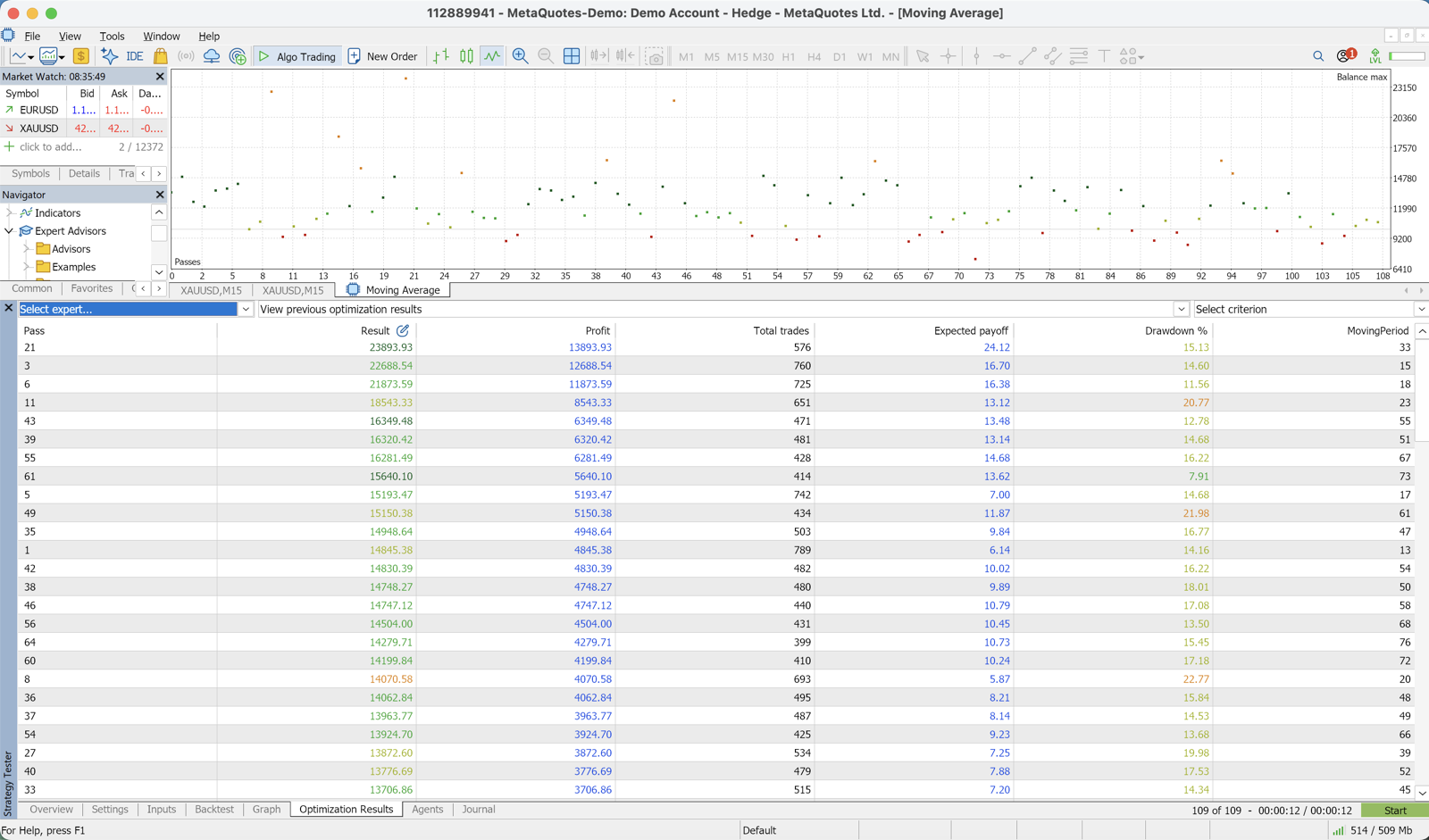Select the M1 timeframe
Image resolution: width=1429 pixels, height=840 pixels.
tap(686, 56)
